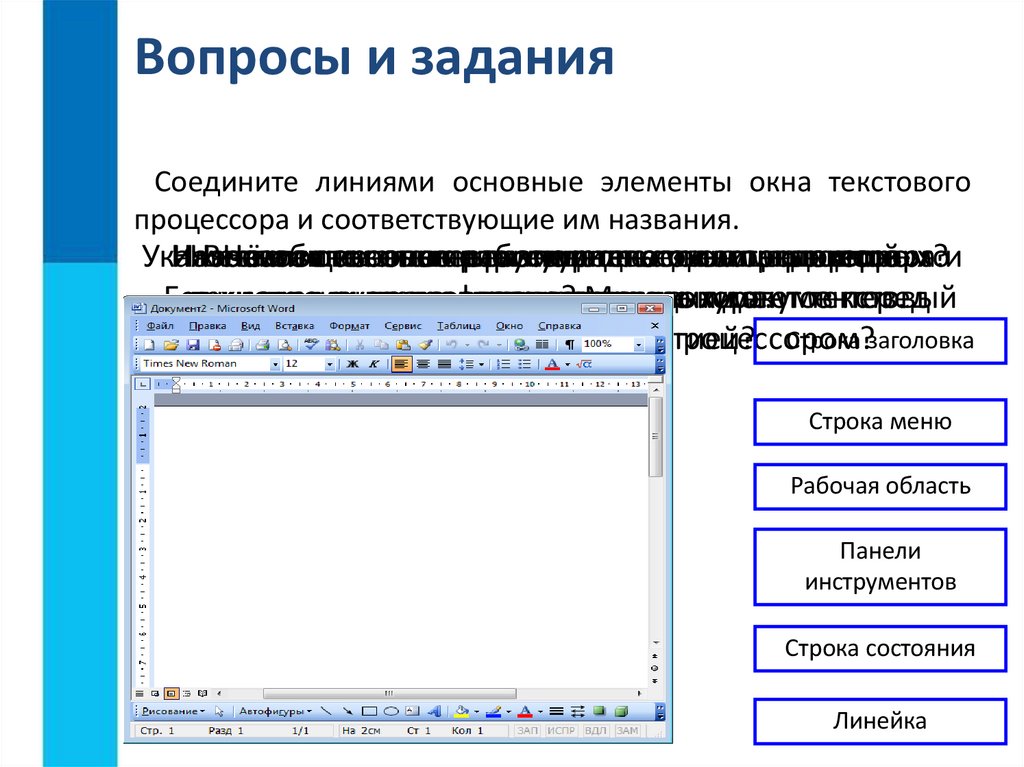The height and width of the screenshot is (767, 1024).
Task: Run spelling check ABC icon
Action: [312, 344]
